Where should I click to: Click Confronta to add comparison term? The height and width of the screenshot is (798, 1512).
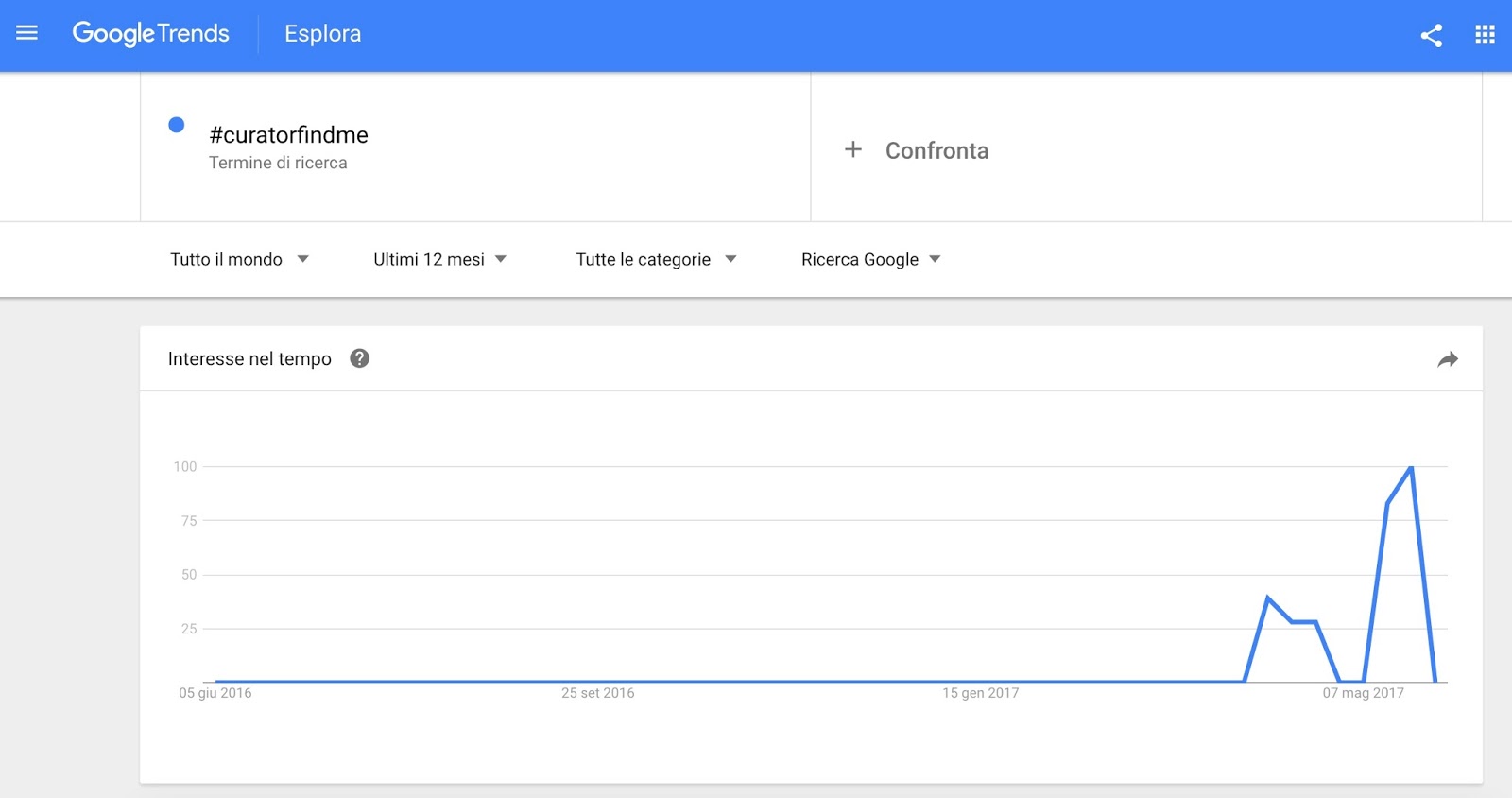(936, 150)
